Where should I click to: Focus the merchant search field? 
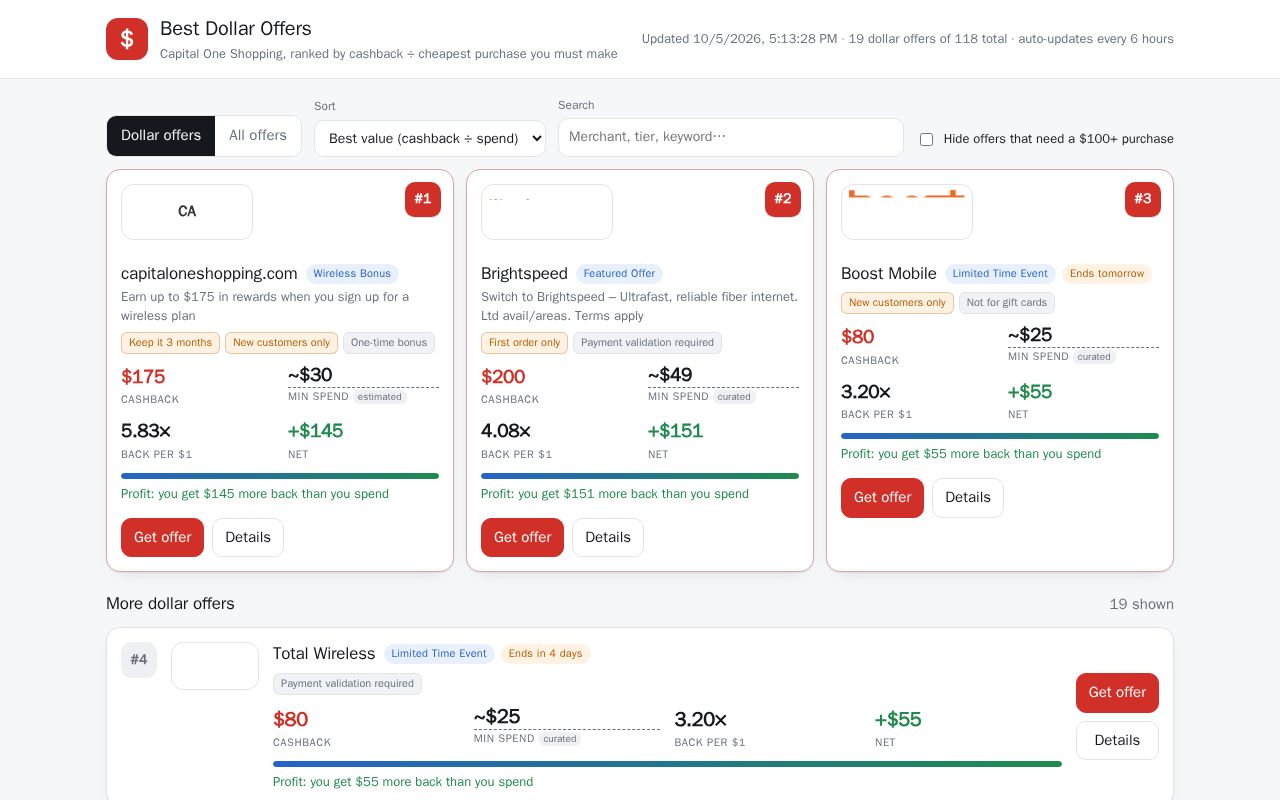(731, 137)
